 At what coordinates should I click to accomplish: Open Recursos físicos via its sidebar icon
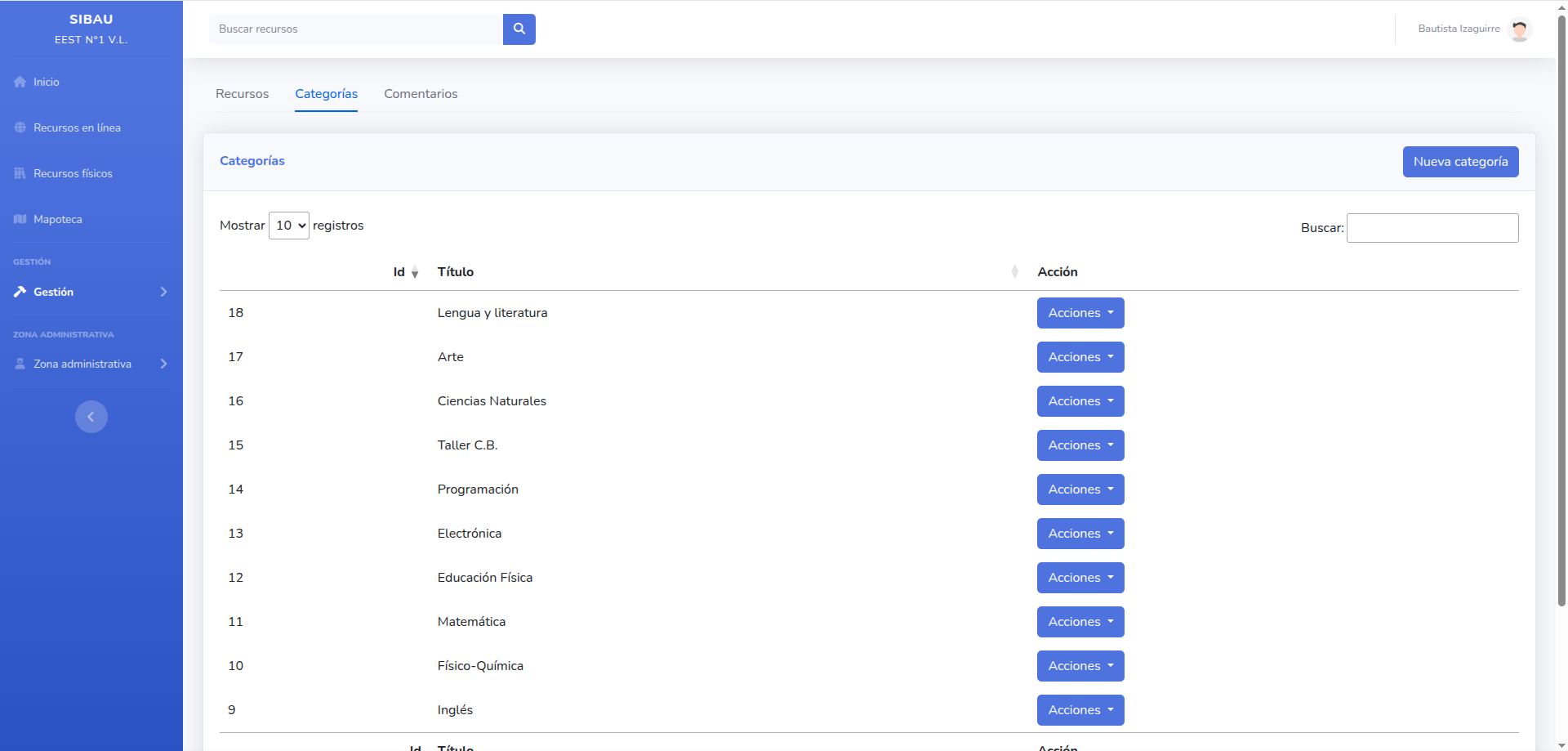(x=19, y=173)
